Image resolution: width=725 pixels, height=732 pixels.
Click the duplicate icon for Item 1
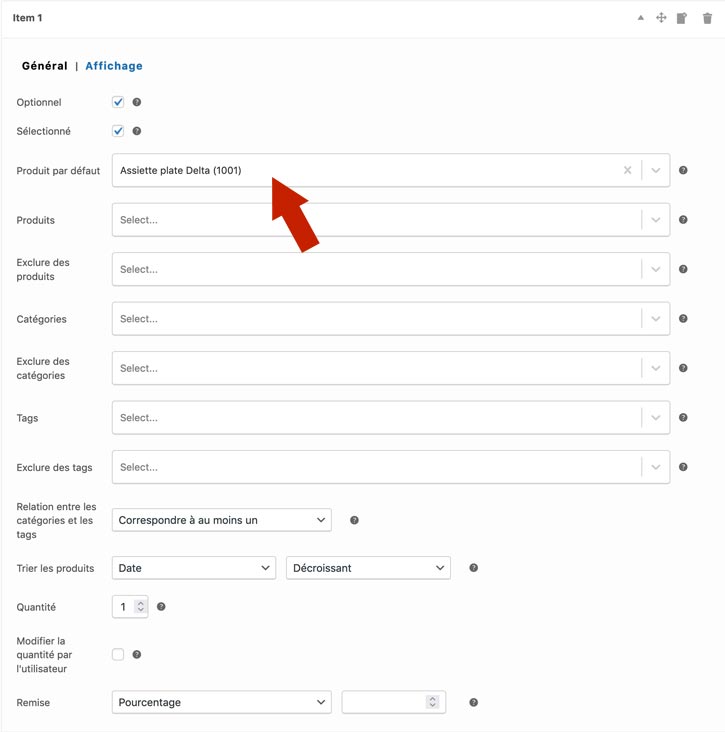click(x=682, y=18)
